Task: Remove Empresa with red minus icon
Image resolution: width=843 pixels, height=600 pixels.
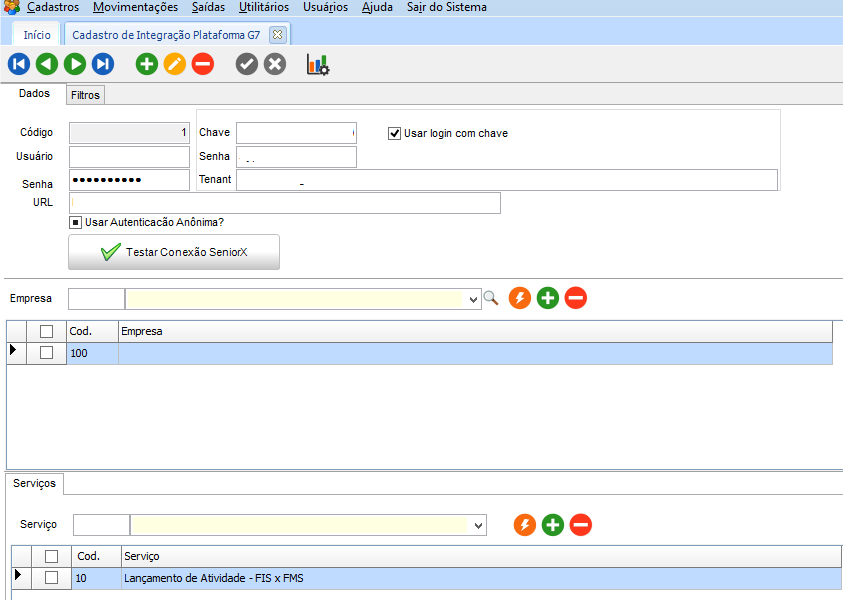Action: [576, 298]
